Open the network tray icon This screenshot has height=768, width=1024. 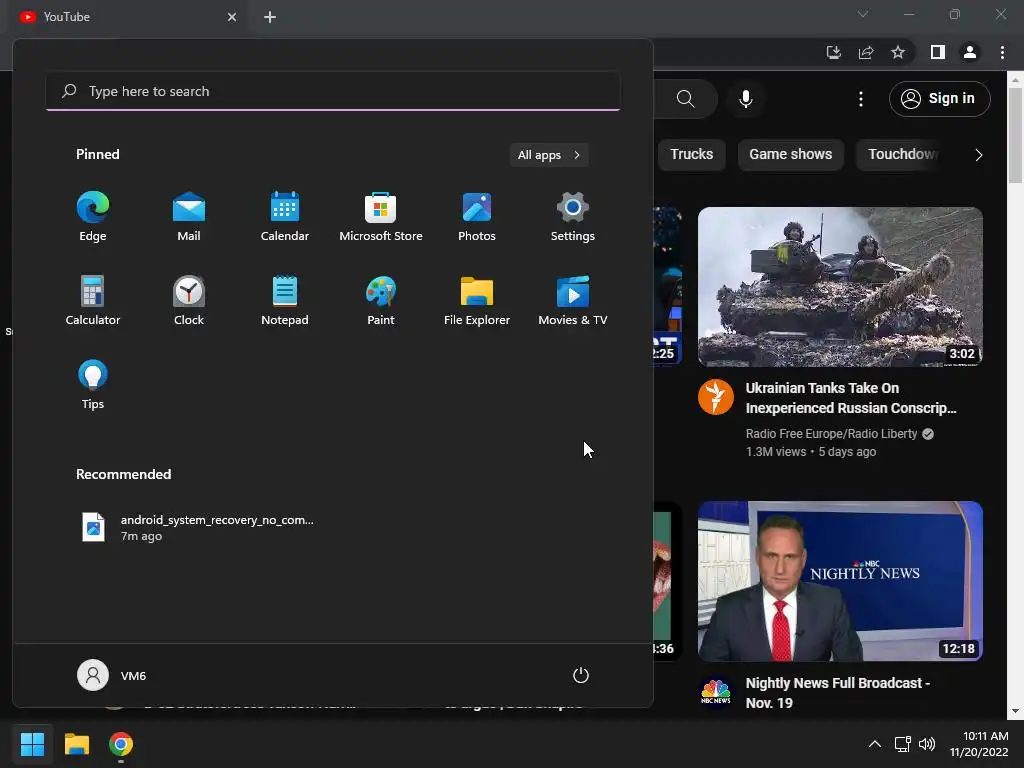(x=903, y=744)
